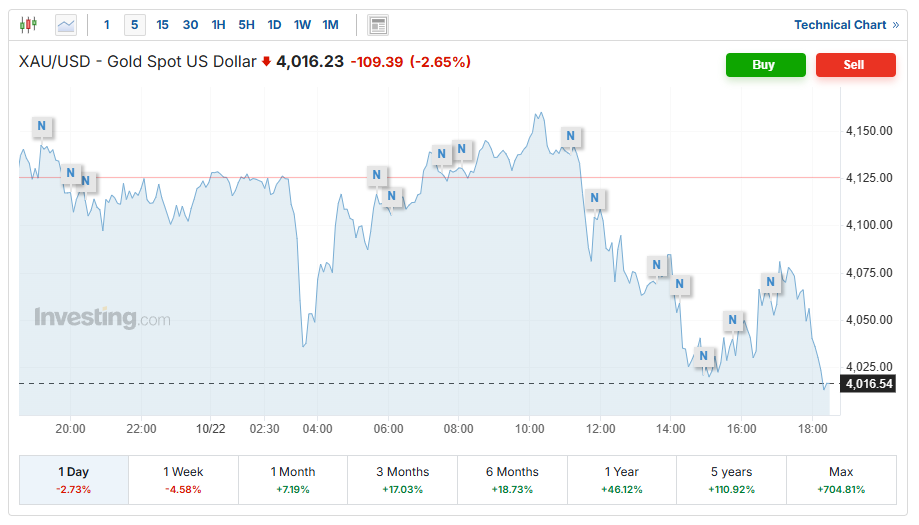Image resolution: width=919 pixels, height=525 pixels.
Task: Open news marker just after 12:00 drop
Action: (596, 198)
